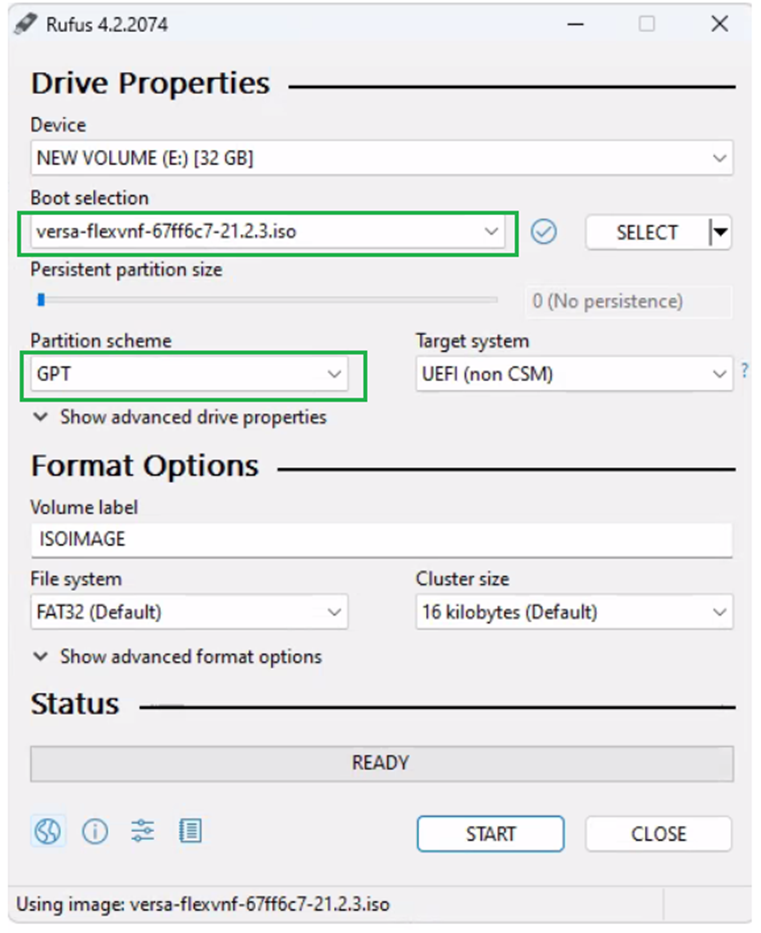The height and width of the screenshot is (933, 761).
Task: Click the Partition scheme label
Action: click(x=101, y=341)
